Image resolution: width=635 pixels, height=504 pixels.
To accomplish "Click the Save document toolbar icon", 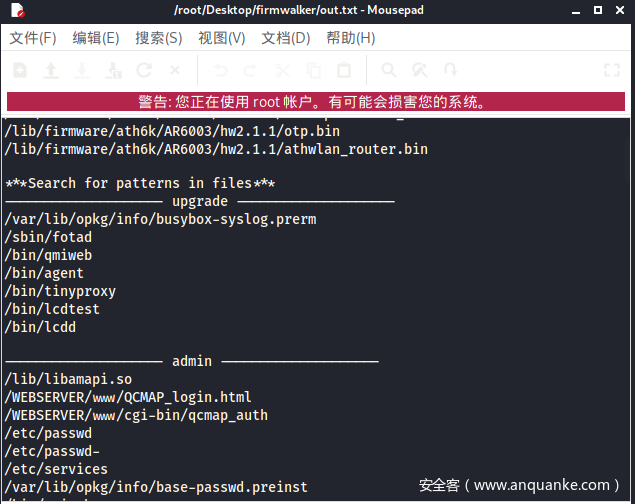I will coord(82,71).
